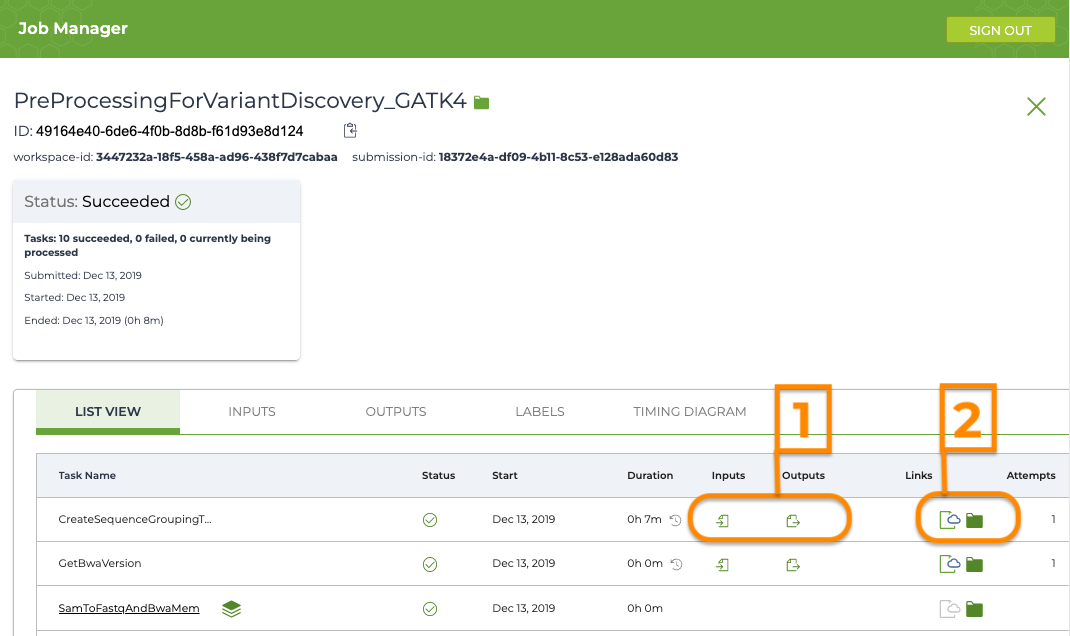The image size is (1070, 636).
Task: Select the CreateSequenceGroupingT... task name
Action: coord(135,519)
